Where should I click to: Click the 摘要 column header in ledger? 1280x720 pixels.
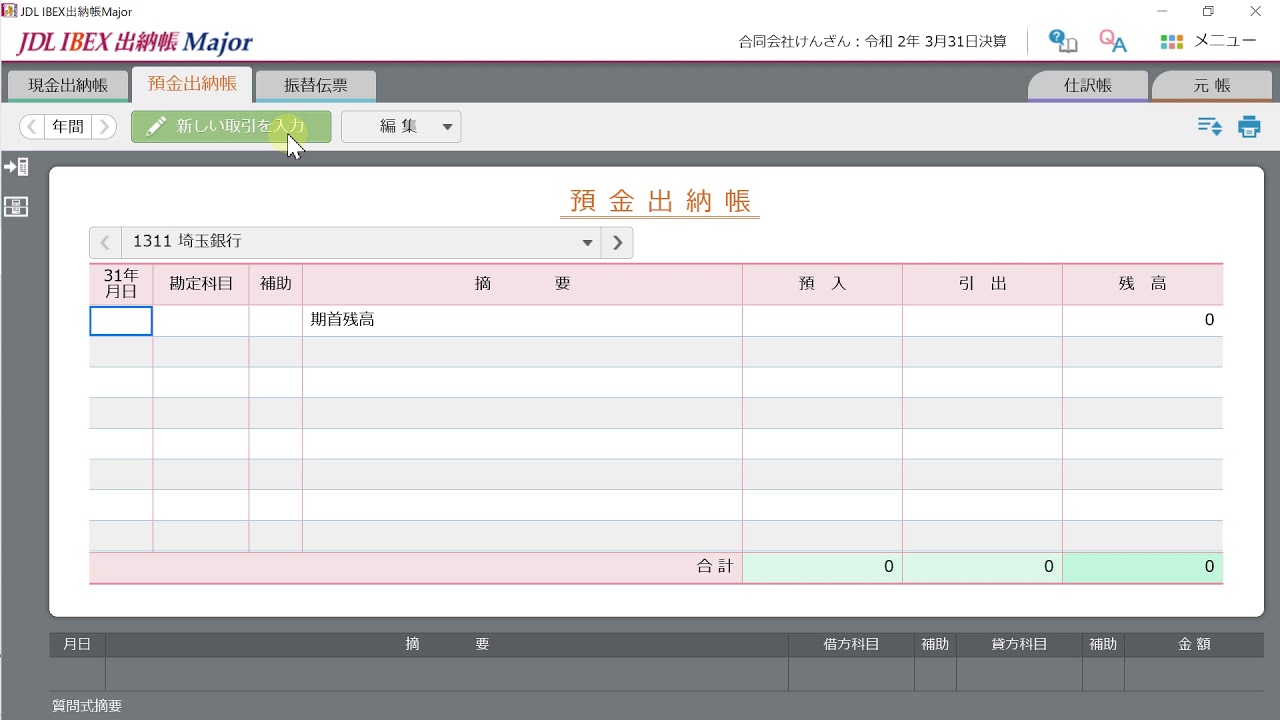[522, 284]
